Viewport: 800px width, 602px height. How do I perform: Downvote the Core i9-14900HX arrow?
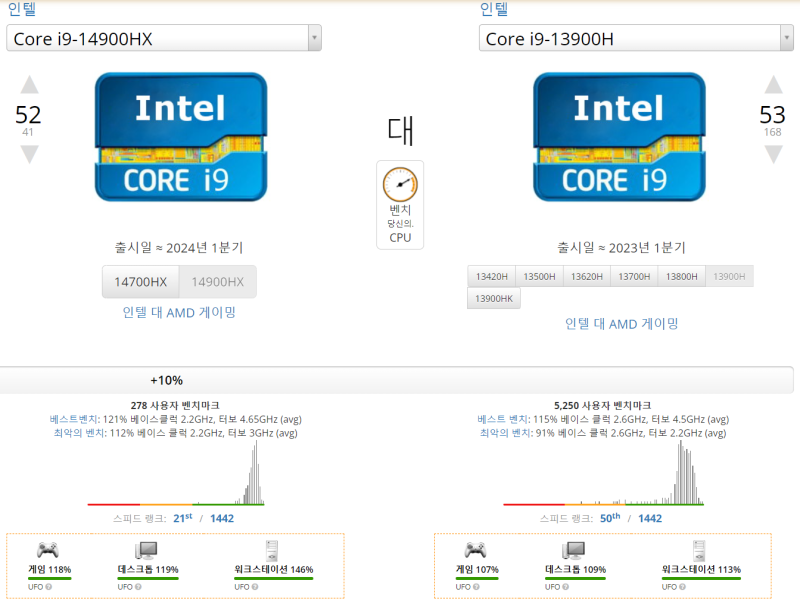point(30,154)
